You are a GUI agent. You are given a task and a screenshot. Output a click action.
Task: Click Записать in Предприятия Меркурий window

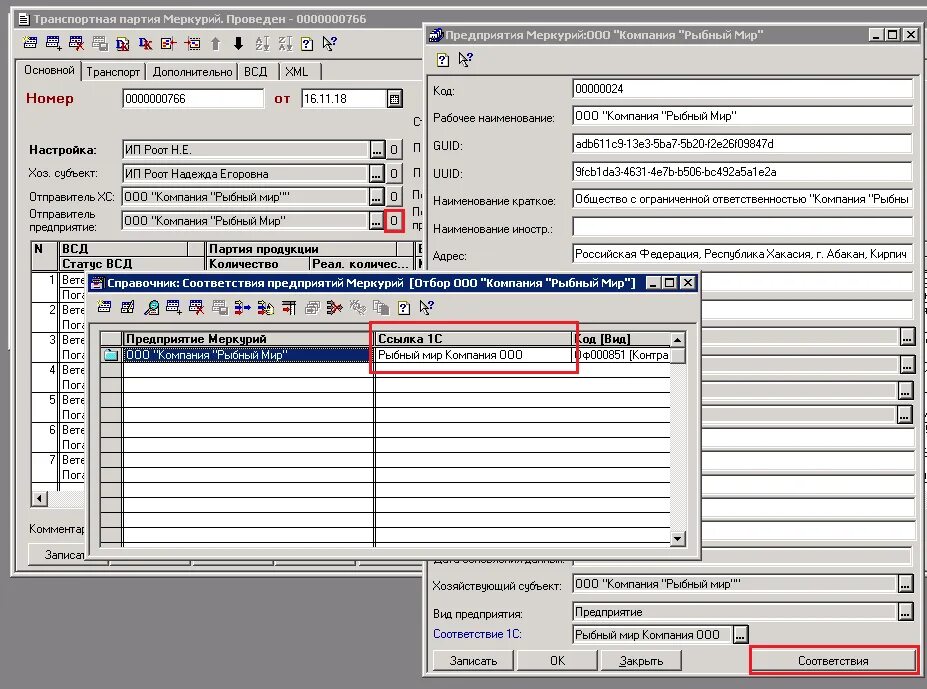pos(474,661)
